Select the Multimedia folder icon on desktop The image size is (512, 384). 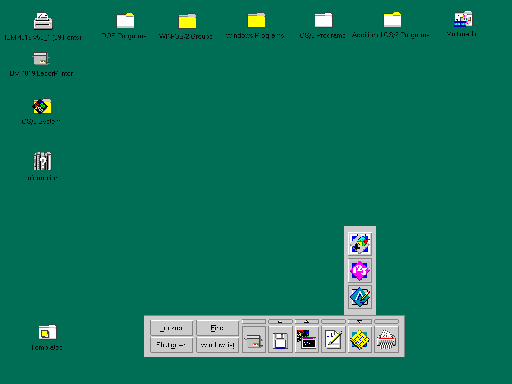(463, 19)
